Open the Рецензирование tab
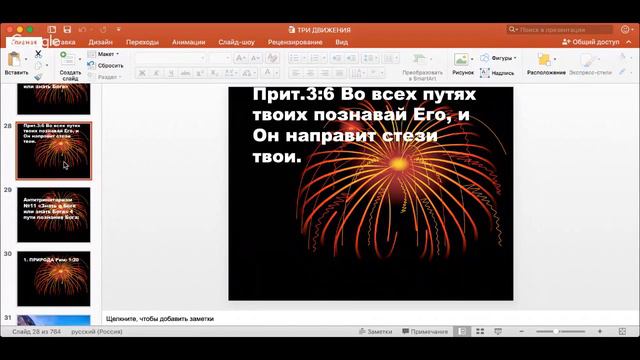Screen dimensions: 640x360 tap(295, 42)
